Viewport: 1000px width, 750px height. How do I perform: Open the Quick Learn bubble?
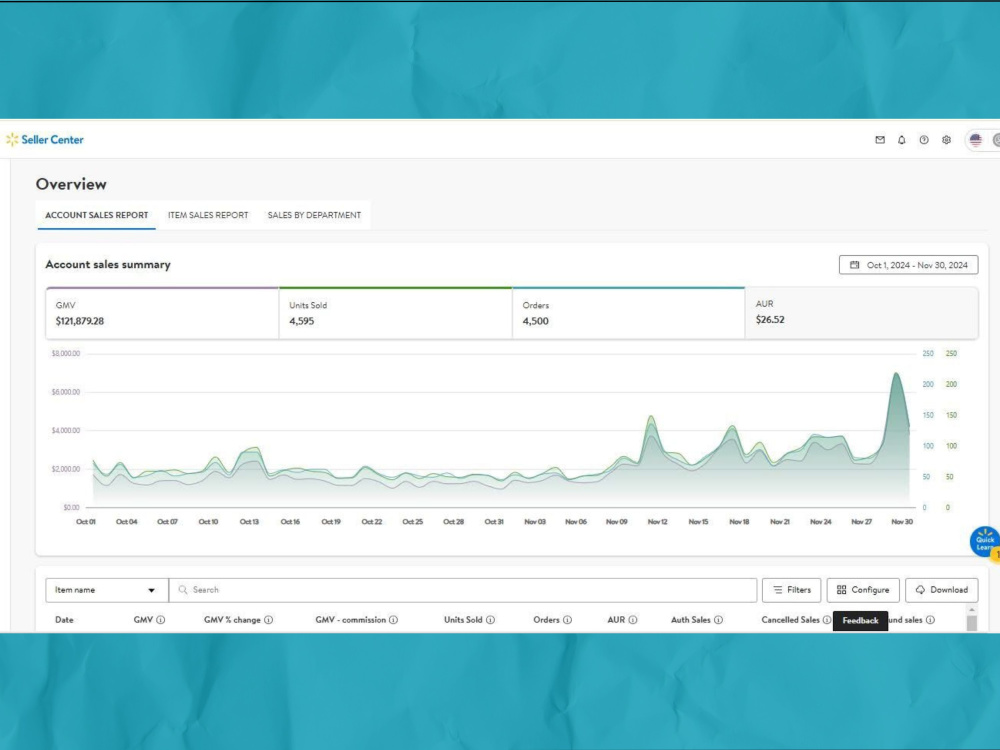tap(985, 542)
